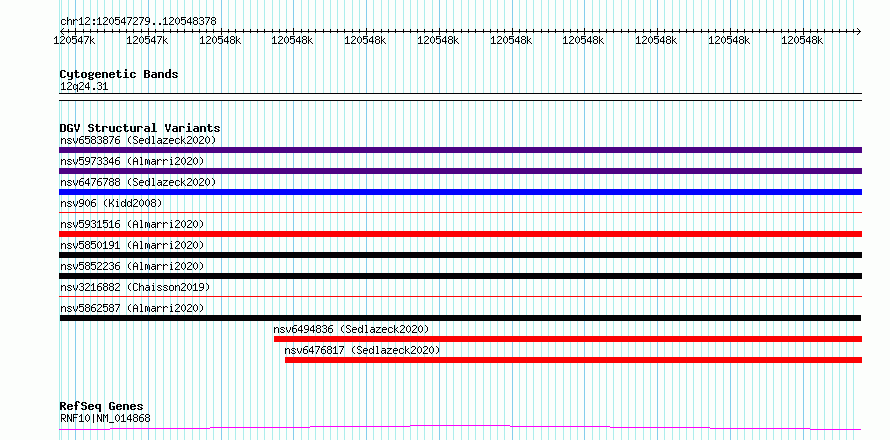Select the thick red bar under nsv5931516
The image size is (890, 440).
[460, 234]
